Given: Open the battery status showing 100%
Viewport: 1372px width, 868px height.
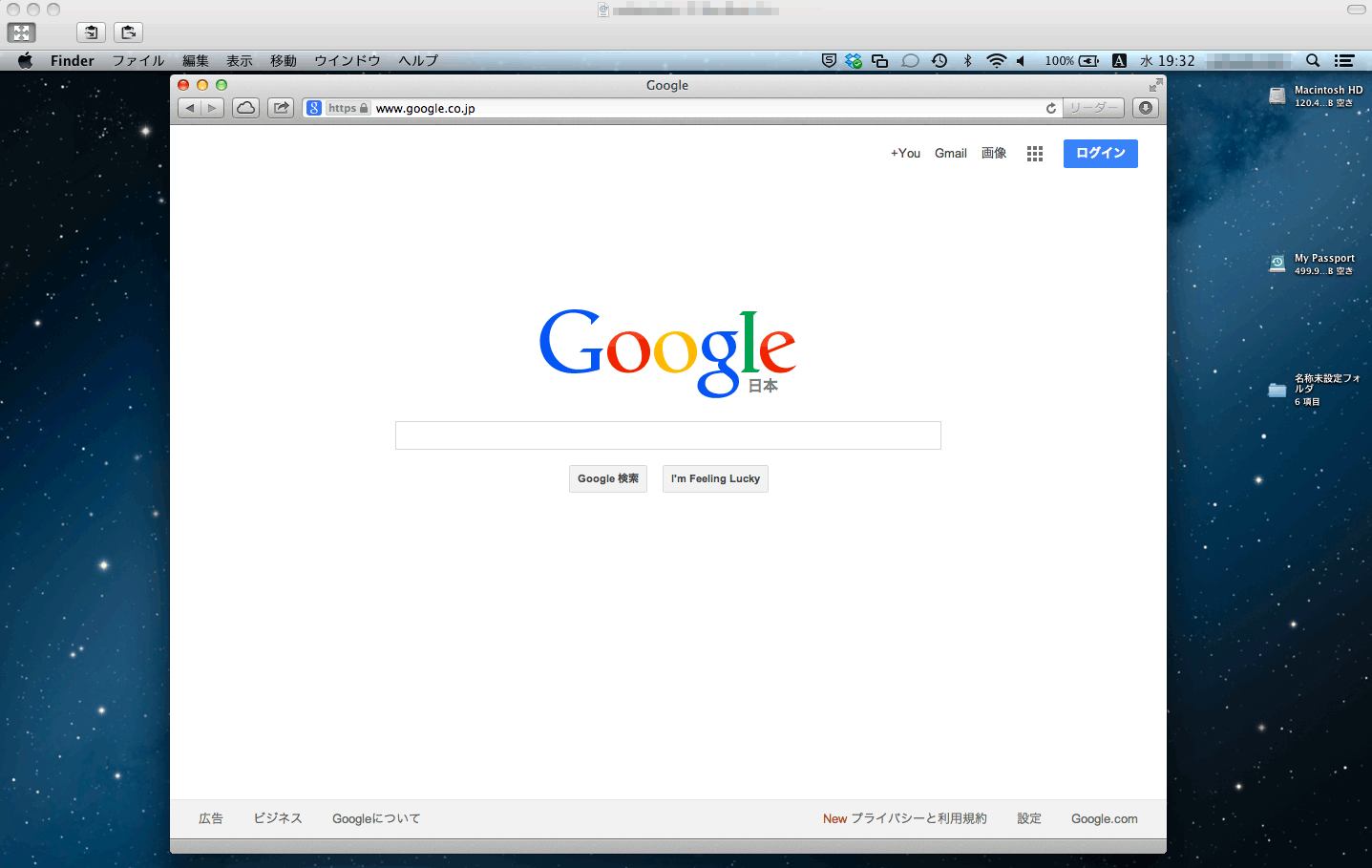Looking at the screenshot, I should [x=1071, y=60].
